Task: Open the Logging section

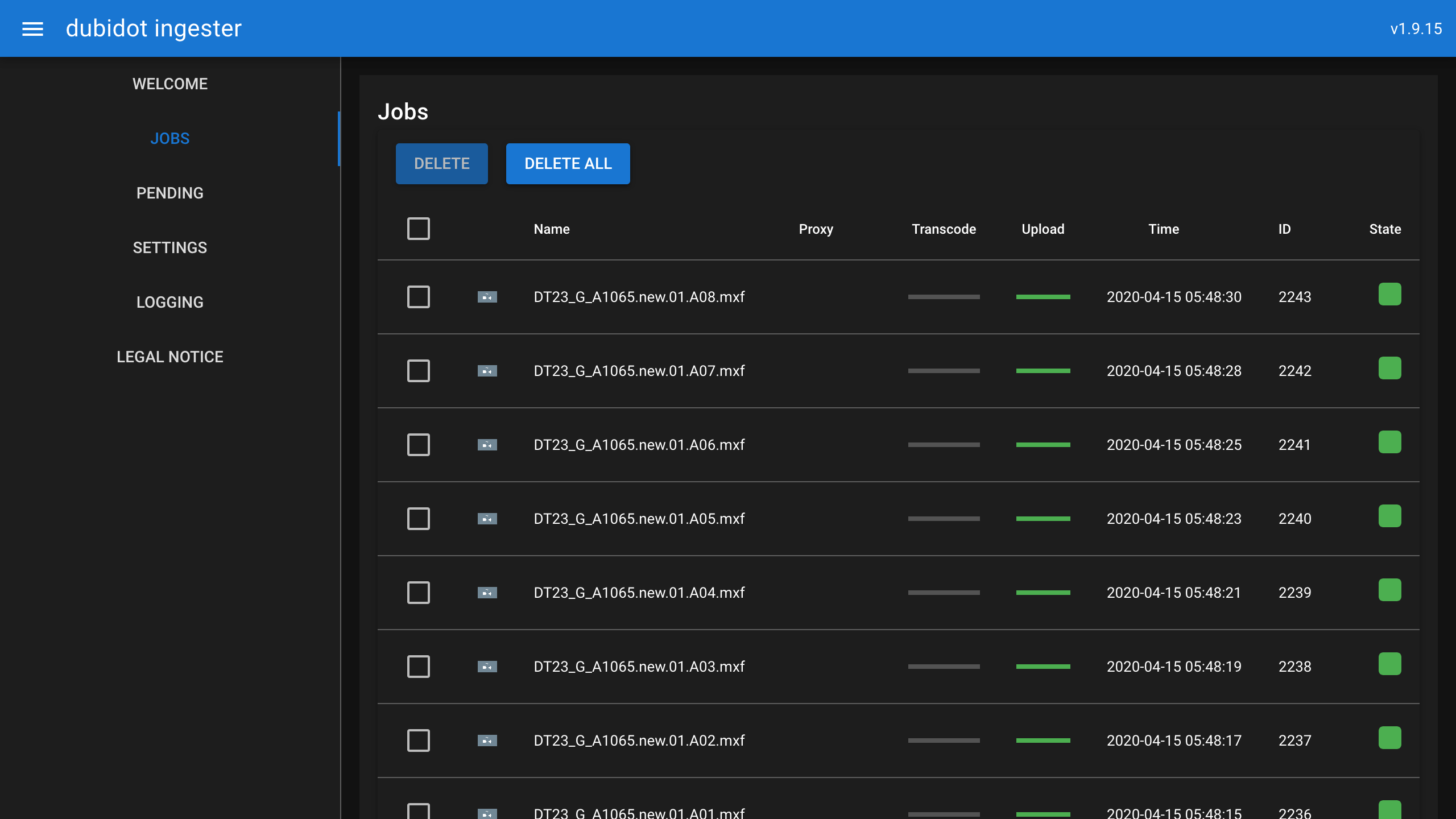Action: (x=169, y=302)
